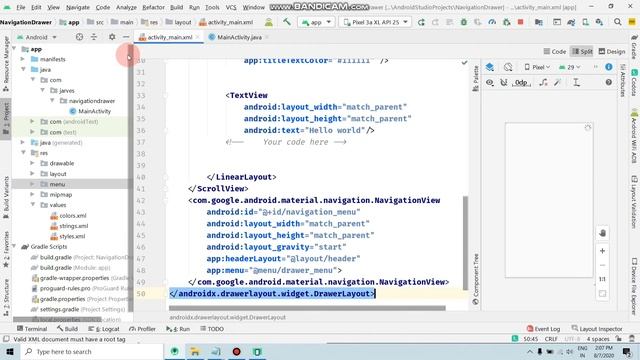Click the Select Design Surface layers icon
This screenshot has width=640, height=360.
(489, 67)
